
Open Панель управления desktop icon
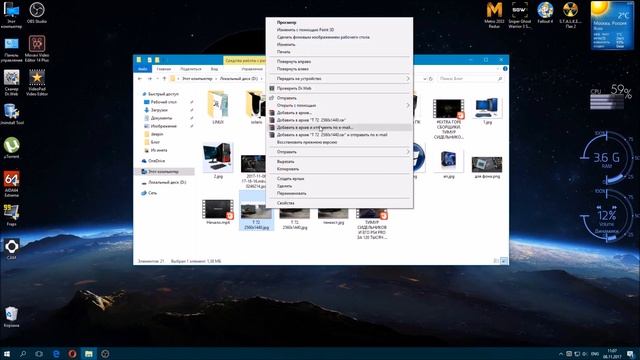[x=11, y=50]
